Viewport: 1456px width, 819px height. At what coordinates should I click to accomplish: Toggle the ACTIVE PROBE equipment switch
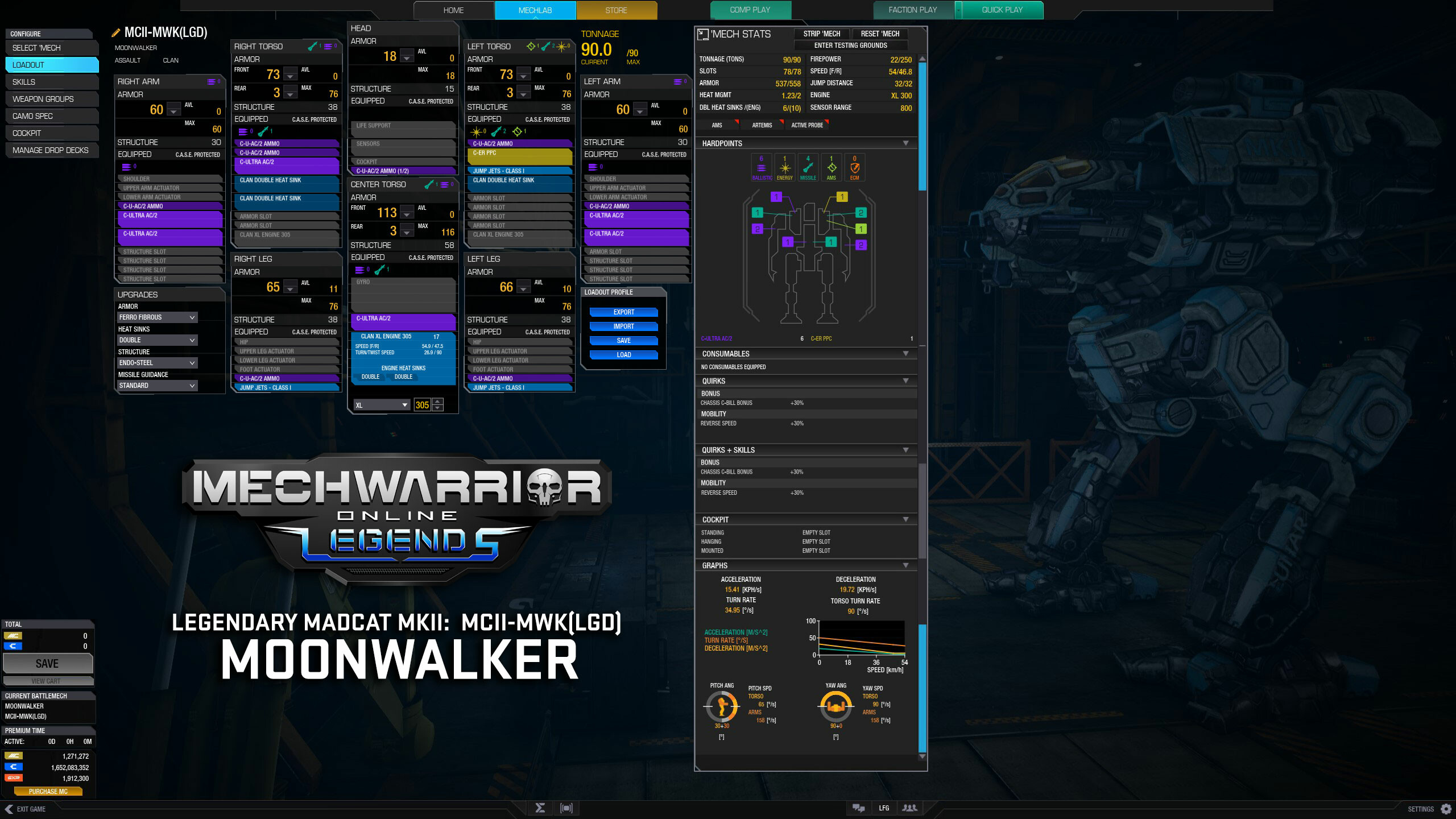807,125
